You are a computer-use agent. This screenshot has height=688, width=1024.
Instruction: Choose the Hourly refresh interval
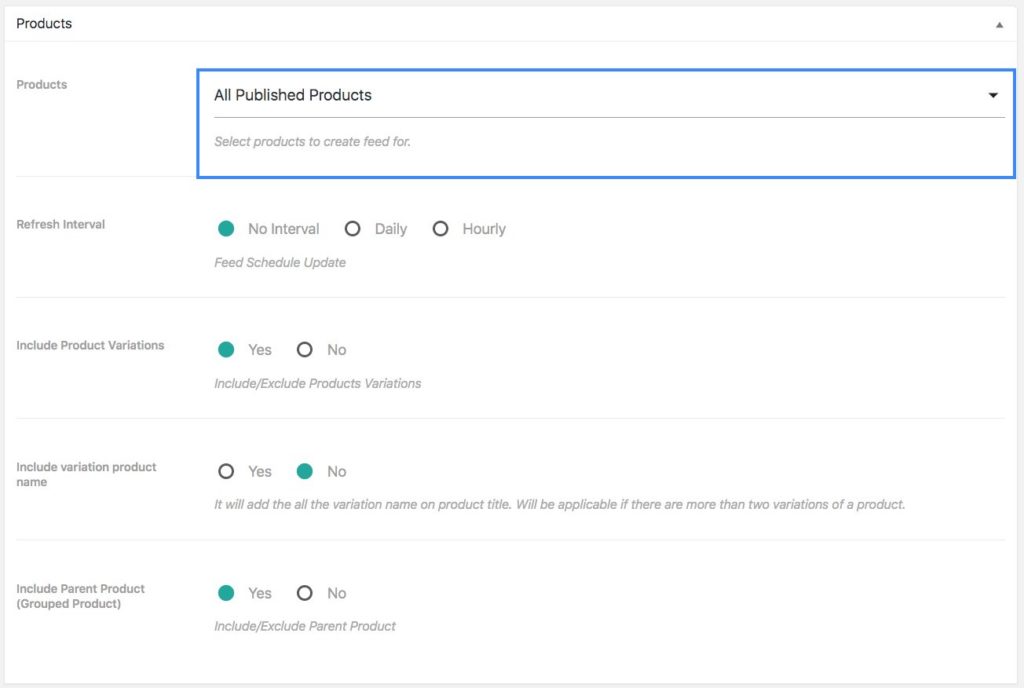pyautogui.click(x=440, y=229)
